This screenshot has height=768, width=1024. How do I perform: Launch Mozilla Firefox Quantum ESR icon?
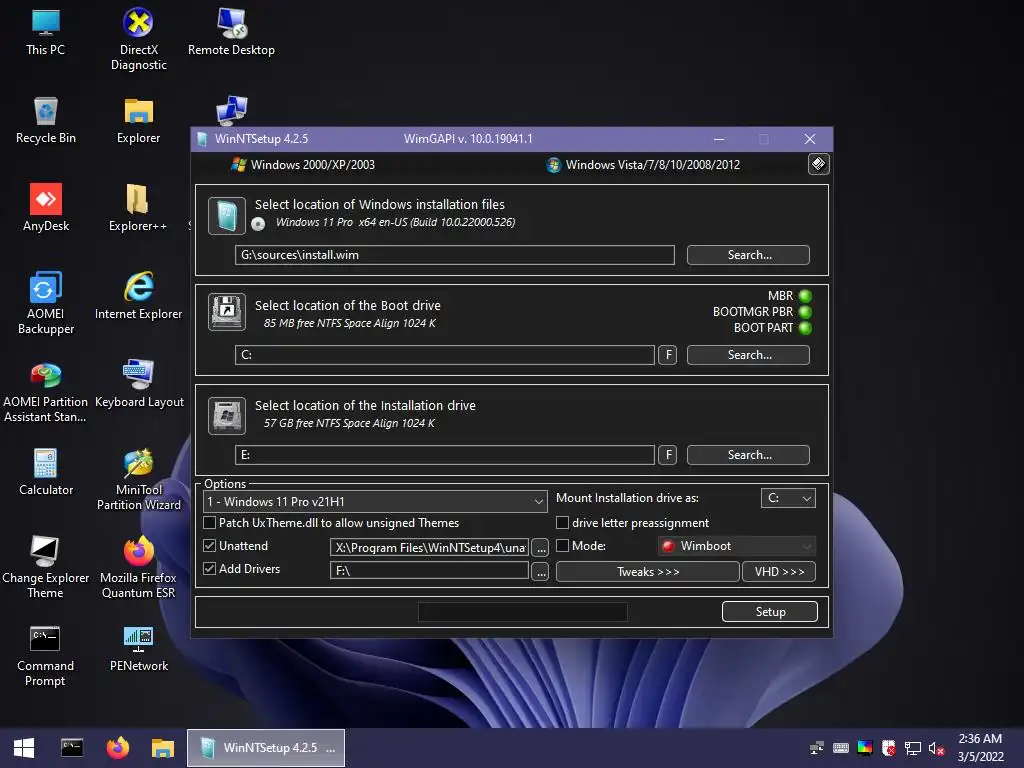pos(138,567)
